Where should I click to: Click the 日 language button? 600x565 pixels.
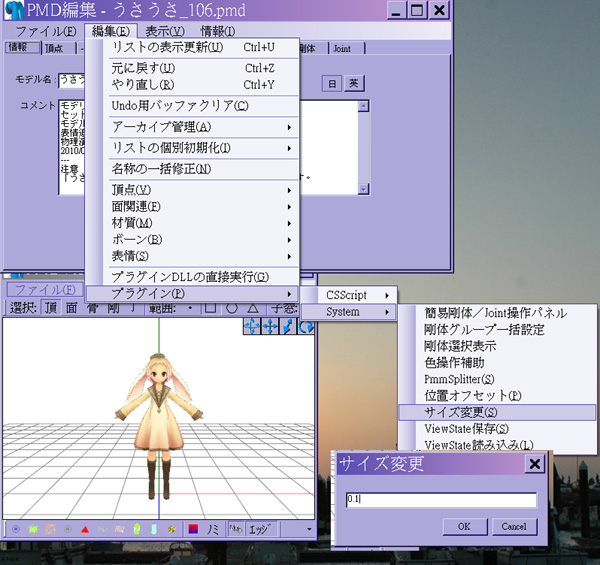332,83
